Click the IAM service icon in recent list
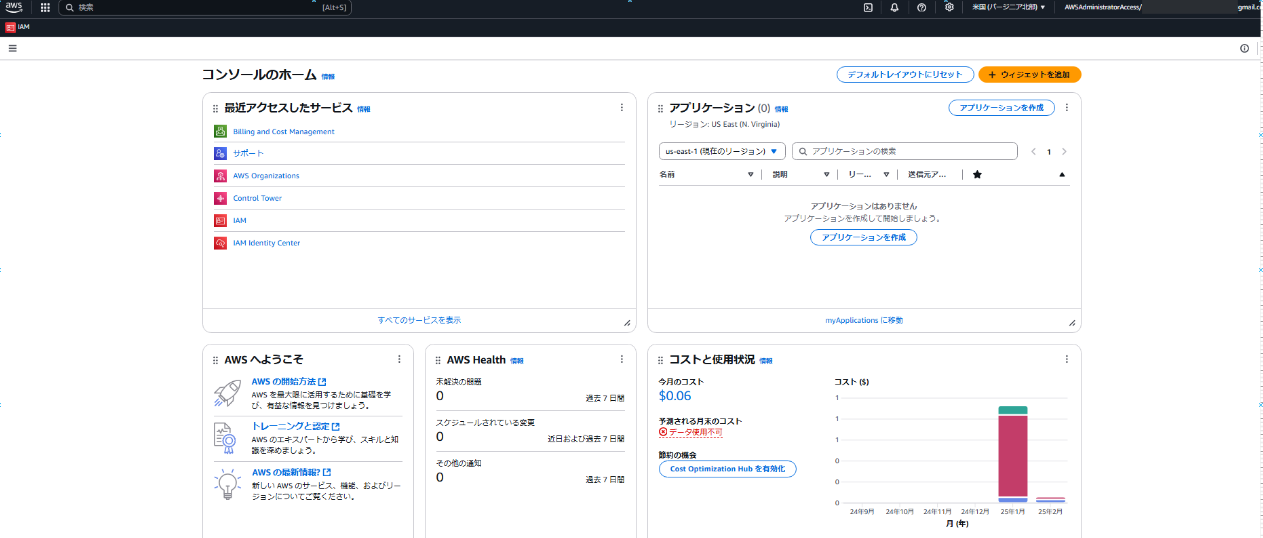 click(220, 220)
